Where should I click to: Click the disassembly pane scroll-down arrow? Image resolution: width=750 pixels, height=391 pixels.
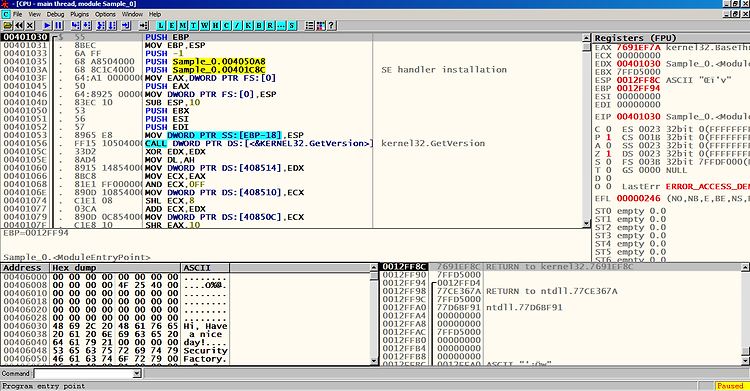(586, 223)
